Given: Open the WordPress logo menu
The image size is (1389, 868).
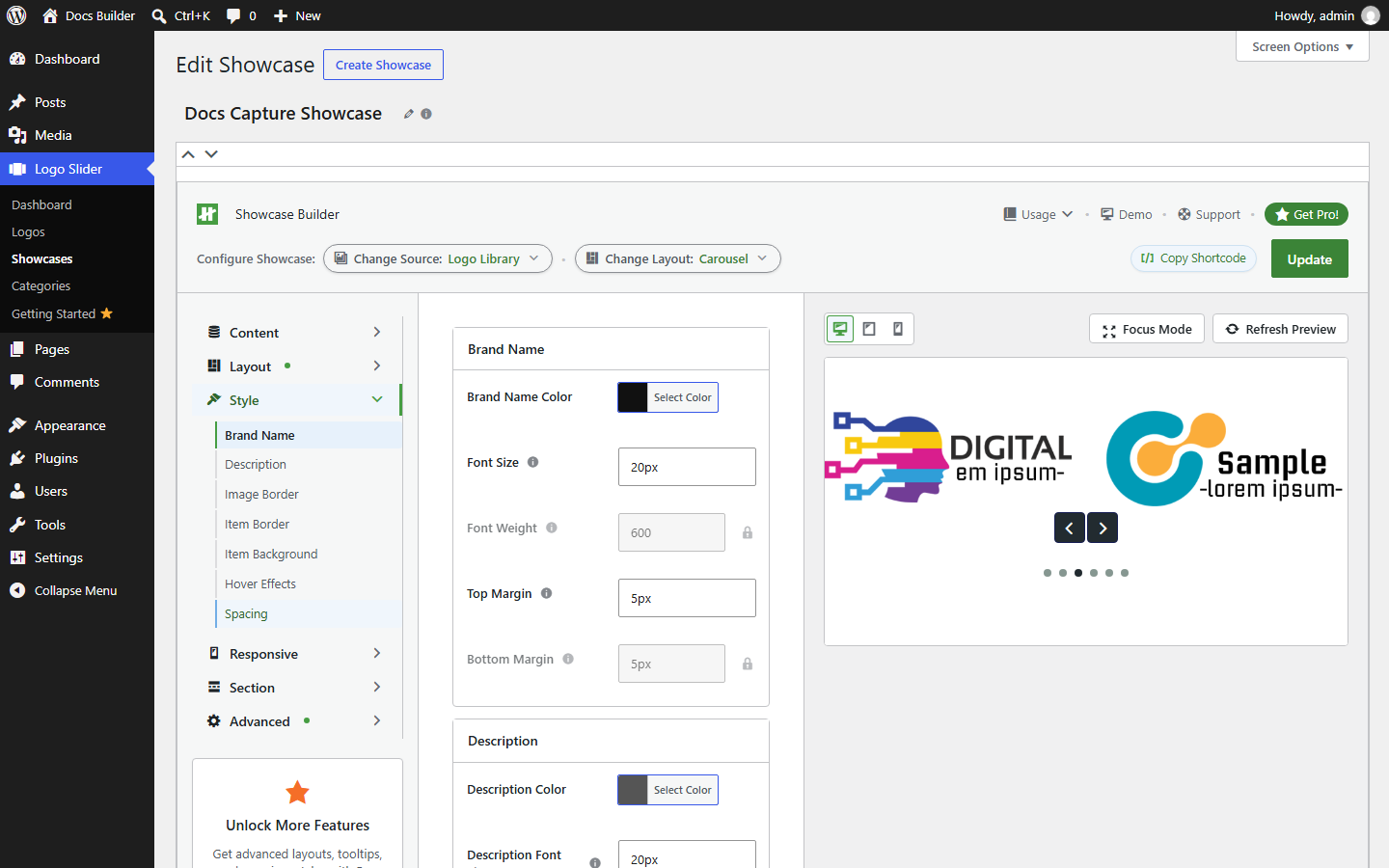Looking at the screenshot, I should [16, 15].
